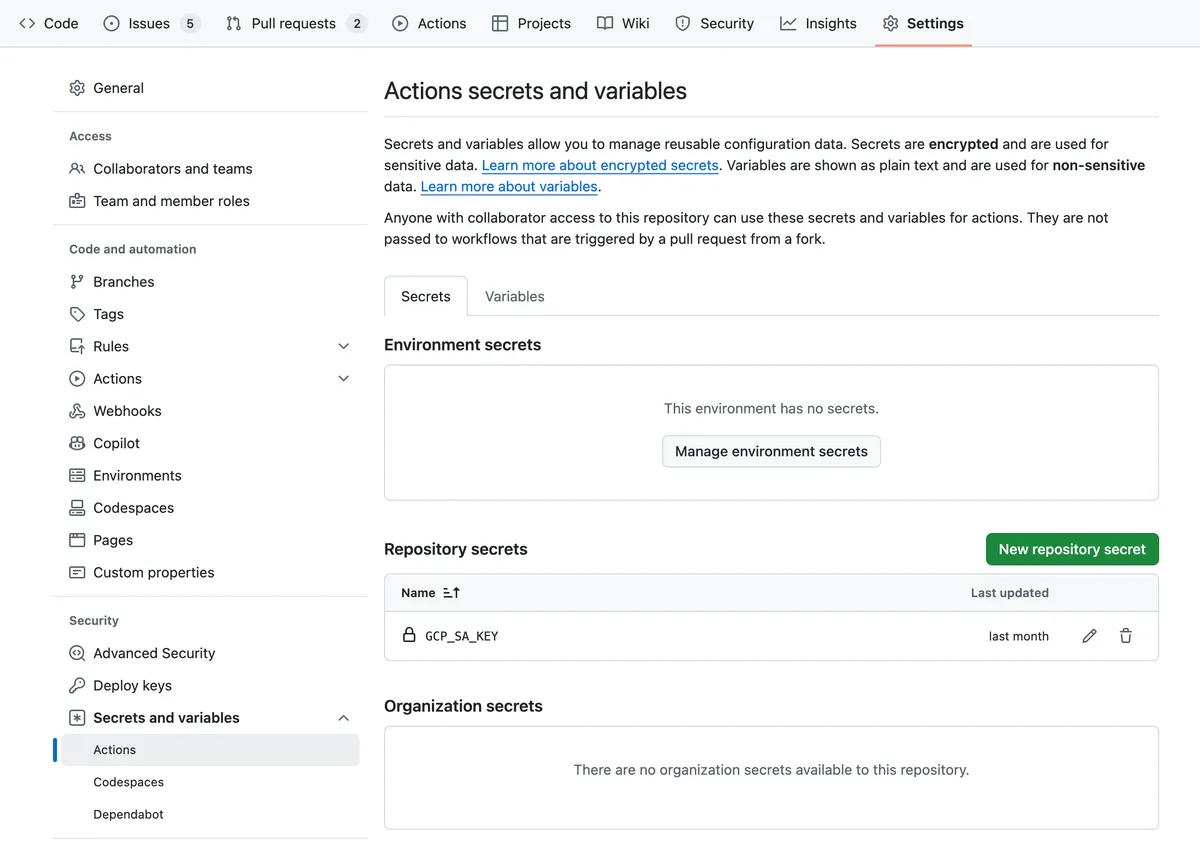Click the Secrets and variables asterisk icon
This screenshot has width=1200, height=844.
(x=77, y=718)
